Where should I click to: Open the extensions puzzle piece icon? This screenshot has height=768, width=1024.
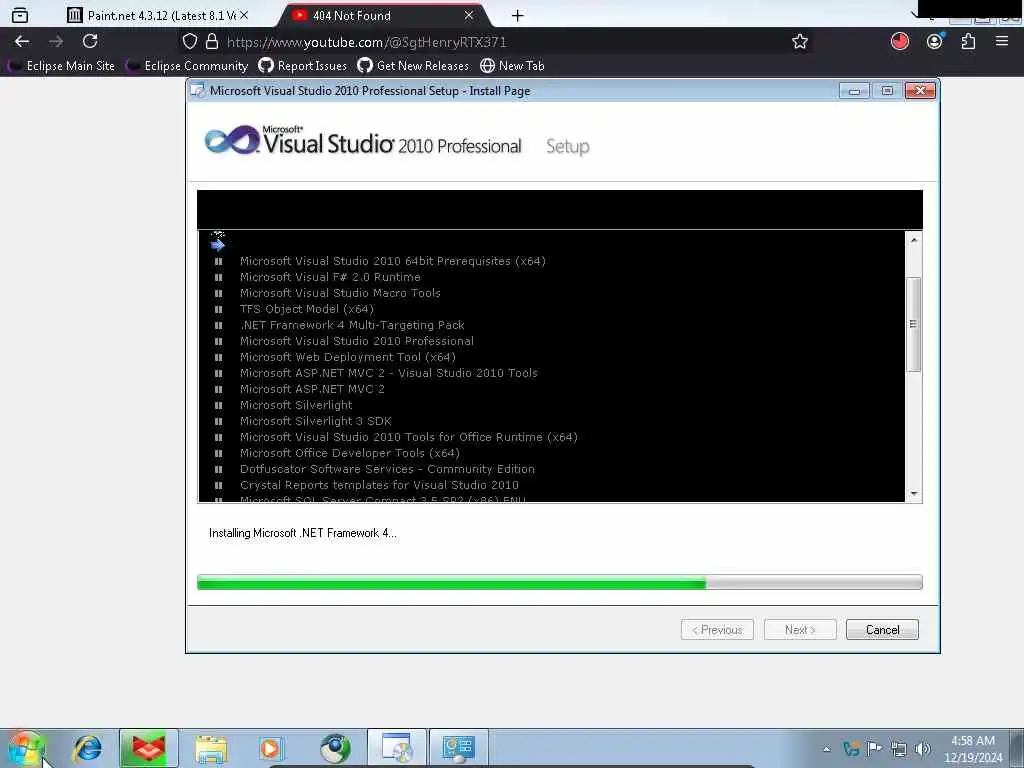[x=968, y=42]
